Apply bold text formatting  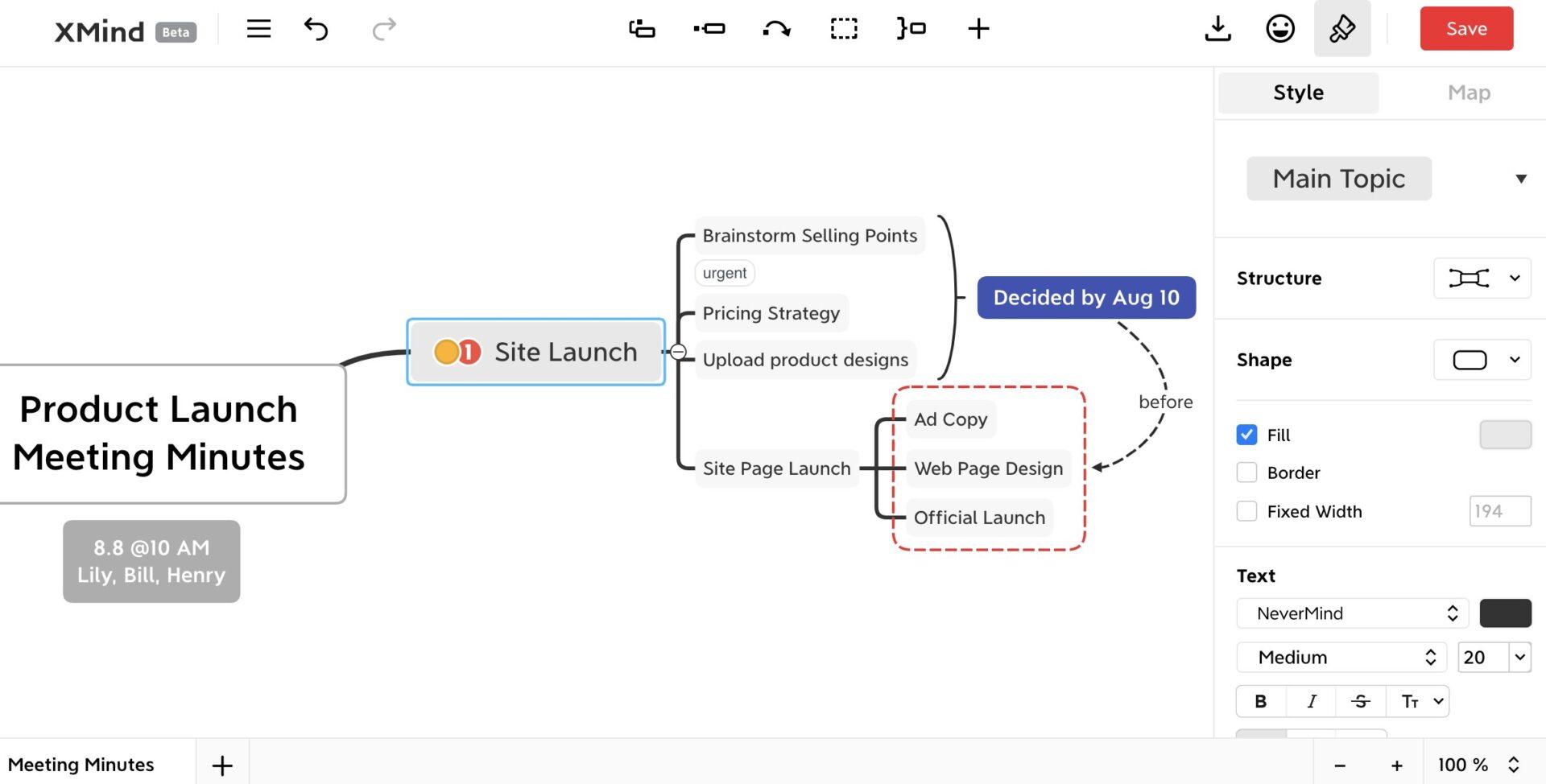[x=1260, y=700]
